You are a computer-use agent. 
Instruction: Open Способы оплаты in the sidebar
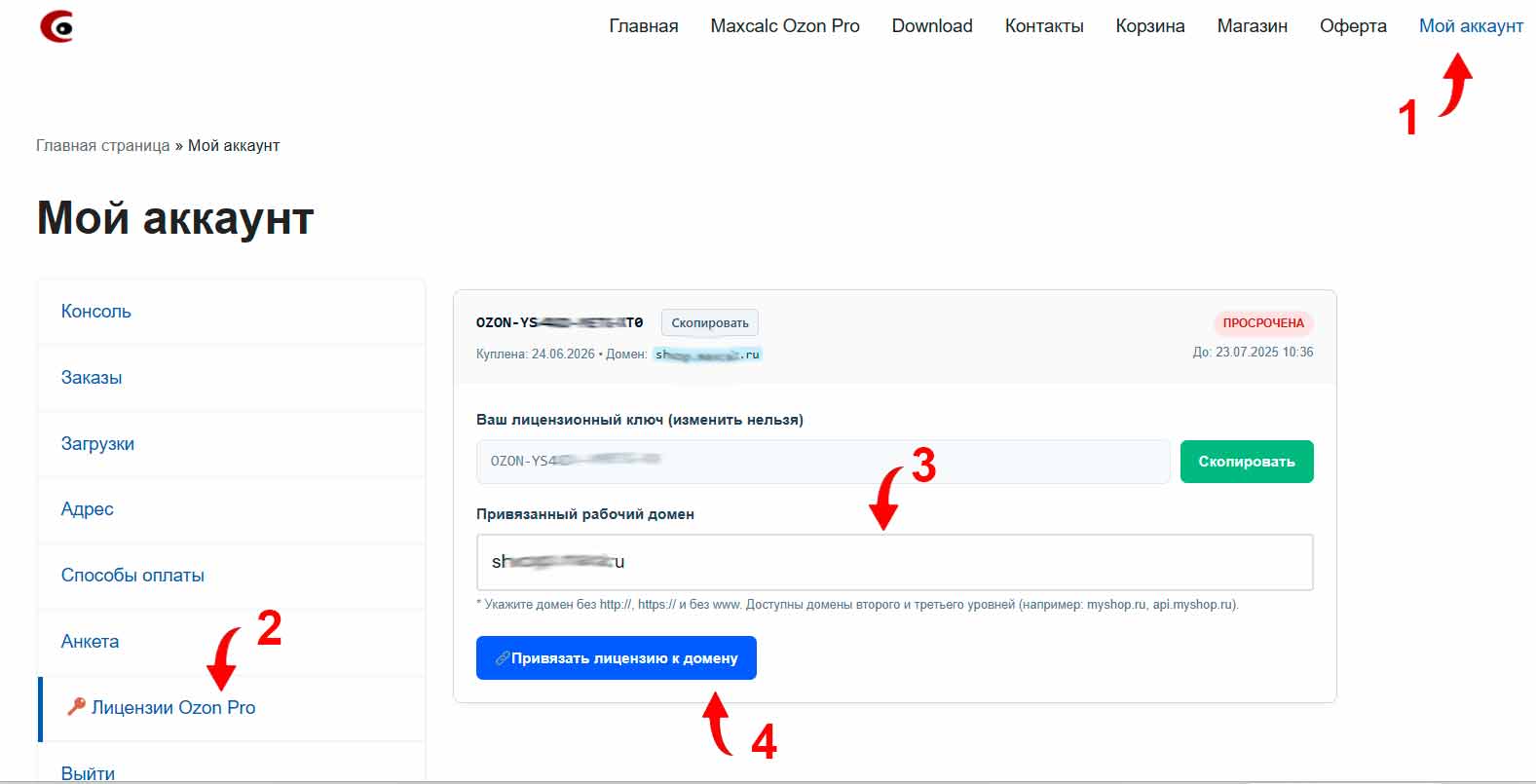click(132, 576)
